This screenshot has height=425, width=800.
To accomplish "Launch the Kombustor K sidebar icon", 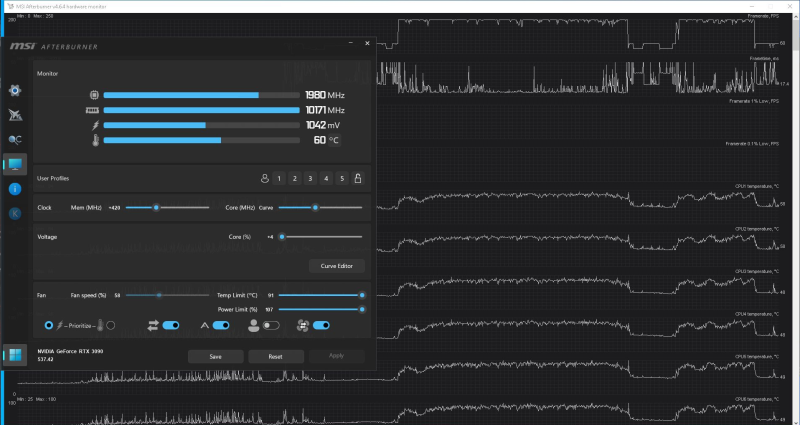I will tap(15, 213).
